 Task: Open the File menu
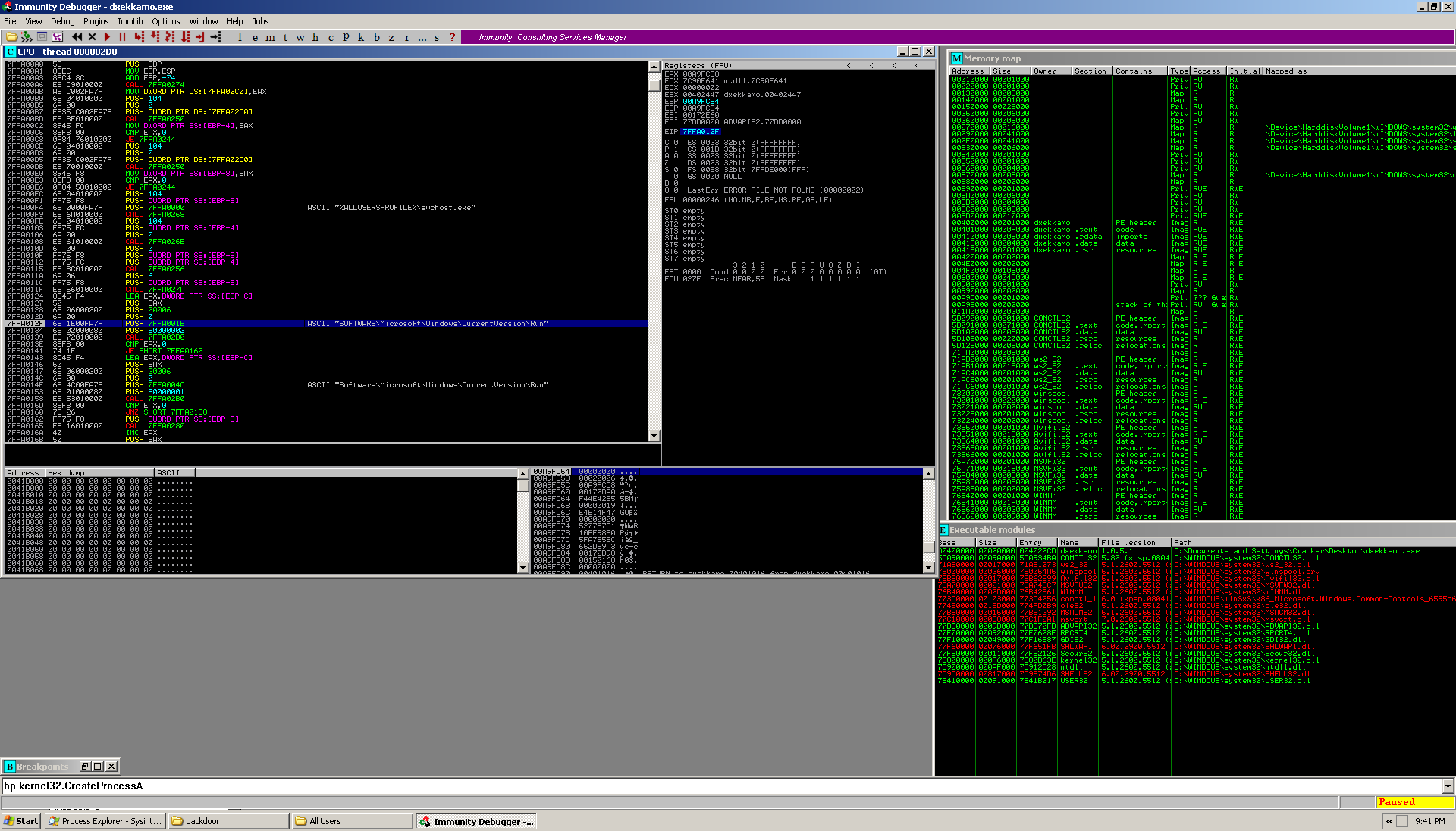click(10, 21)
